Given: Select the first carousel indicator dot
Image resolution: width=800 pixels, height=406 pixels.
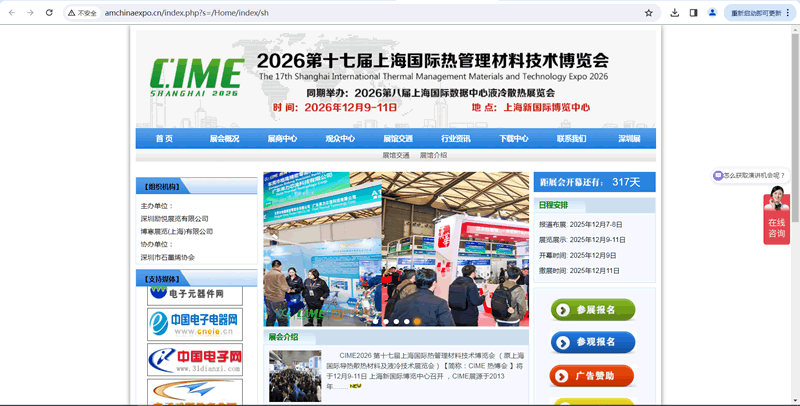Looking at the screenshot, I should click(x=375, y=321).
